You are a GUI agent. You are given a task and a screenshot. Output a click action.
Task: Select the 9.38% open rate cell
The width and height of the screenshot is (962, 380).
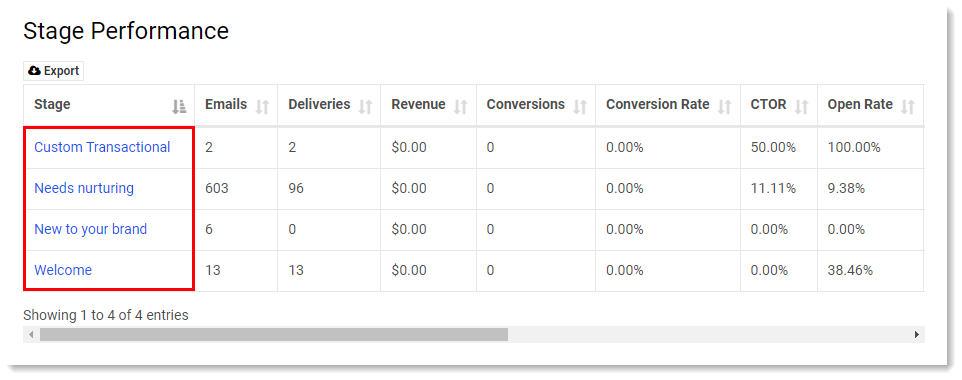[x=871, y=188]
